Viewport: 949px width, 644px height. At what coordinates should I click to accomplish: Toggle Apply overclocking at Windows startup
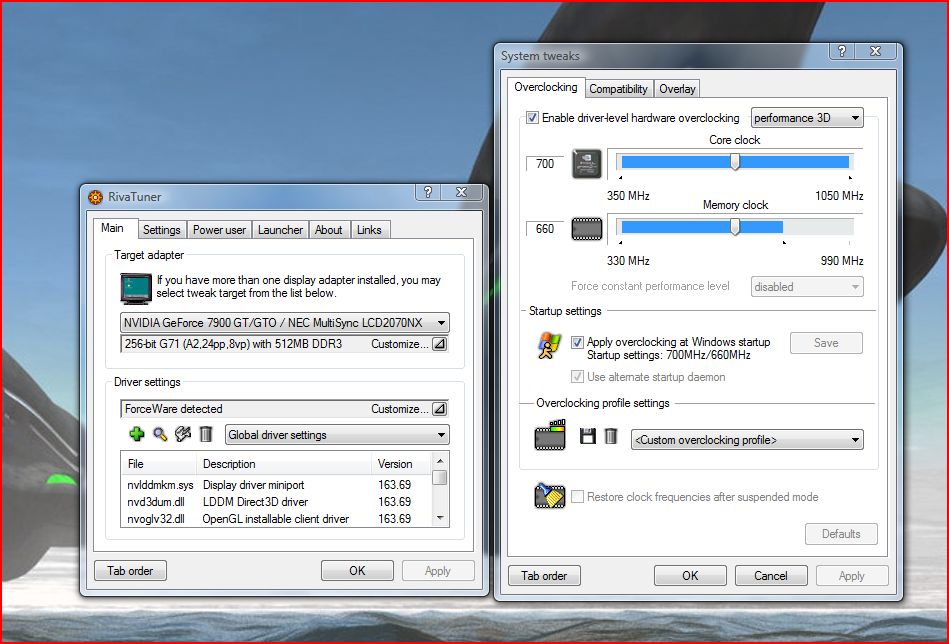point(577,342)
